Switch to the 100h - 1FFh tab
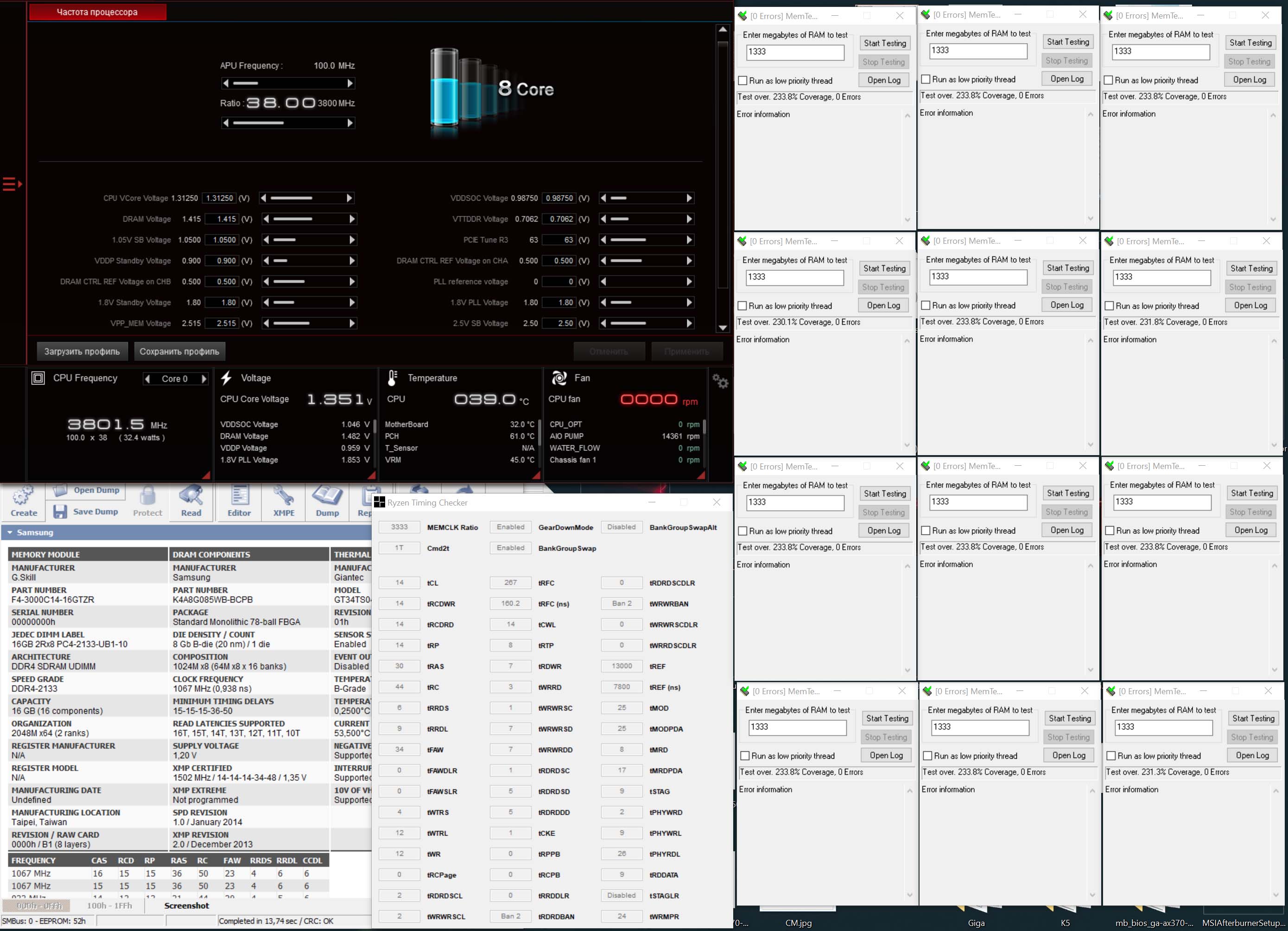 (x=109, y=906)
